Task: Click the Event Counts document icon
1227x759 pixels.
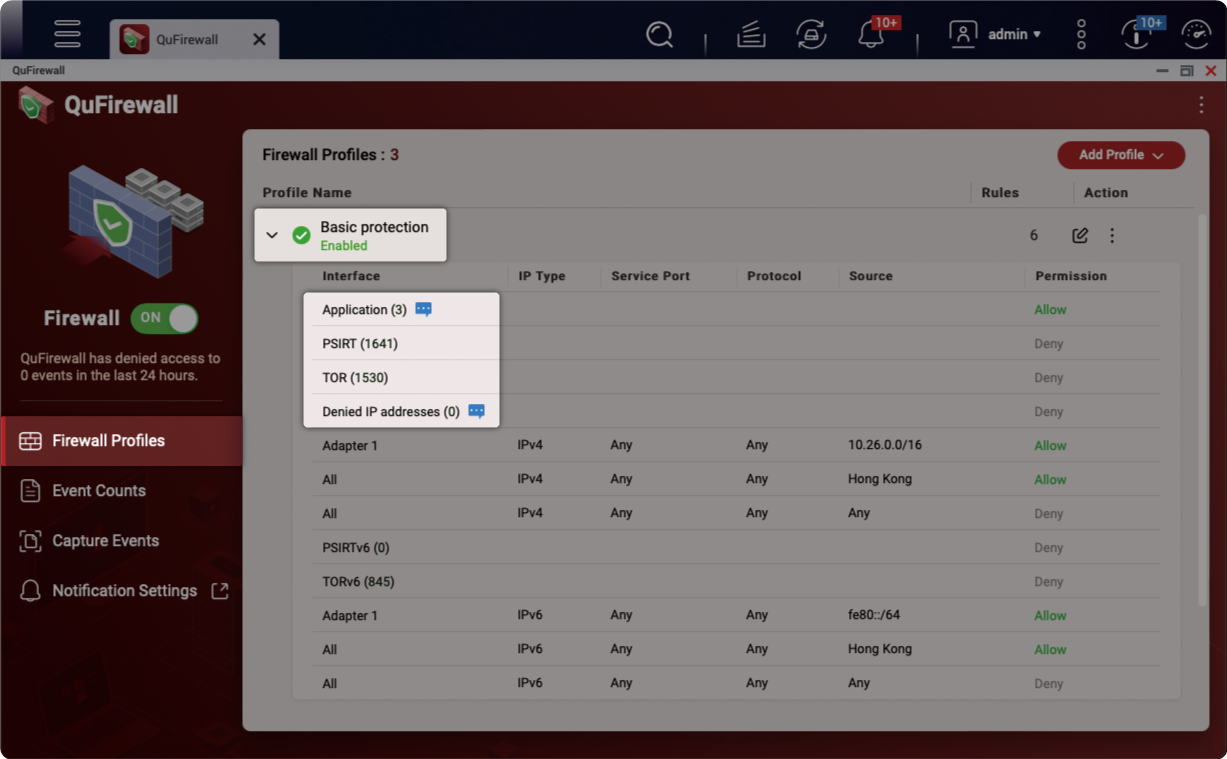Action: click(x=31, y=491)
